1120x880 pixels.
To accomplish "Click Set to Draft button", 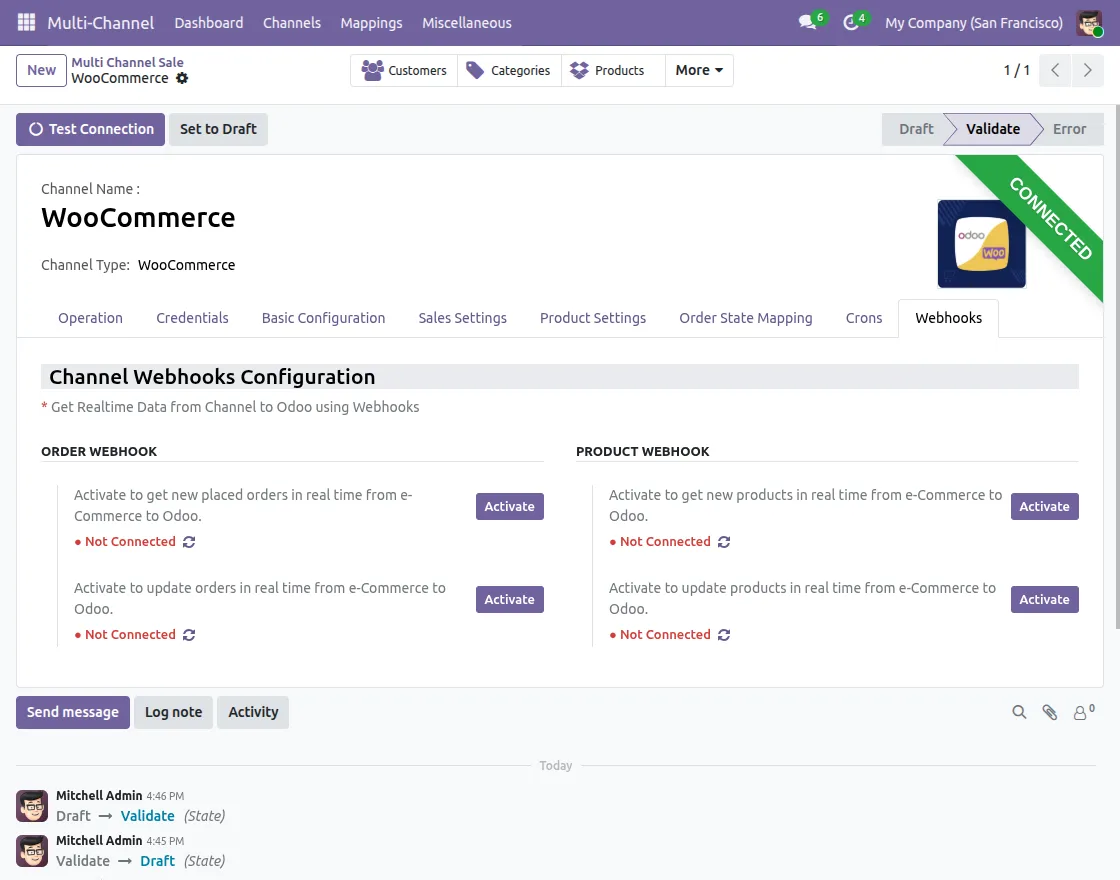I will click(218, 129).
